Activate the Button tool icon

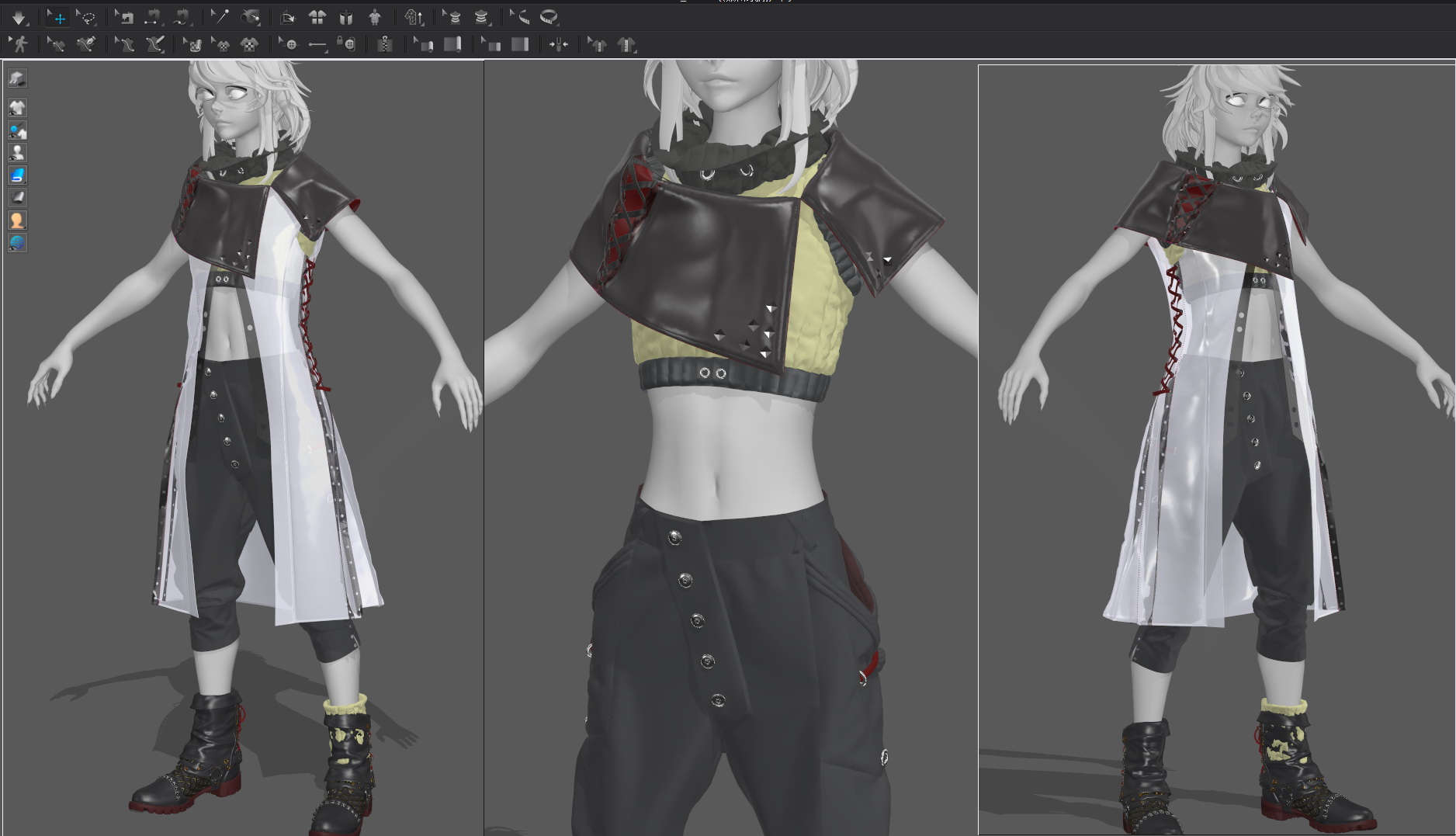pyautogui.click(x=290, y=45)
